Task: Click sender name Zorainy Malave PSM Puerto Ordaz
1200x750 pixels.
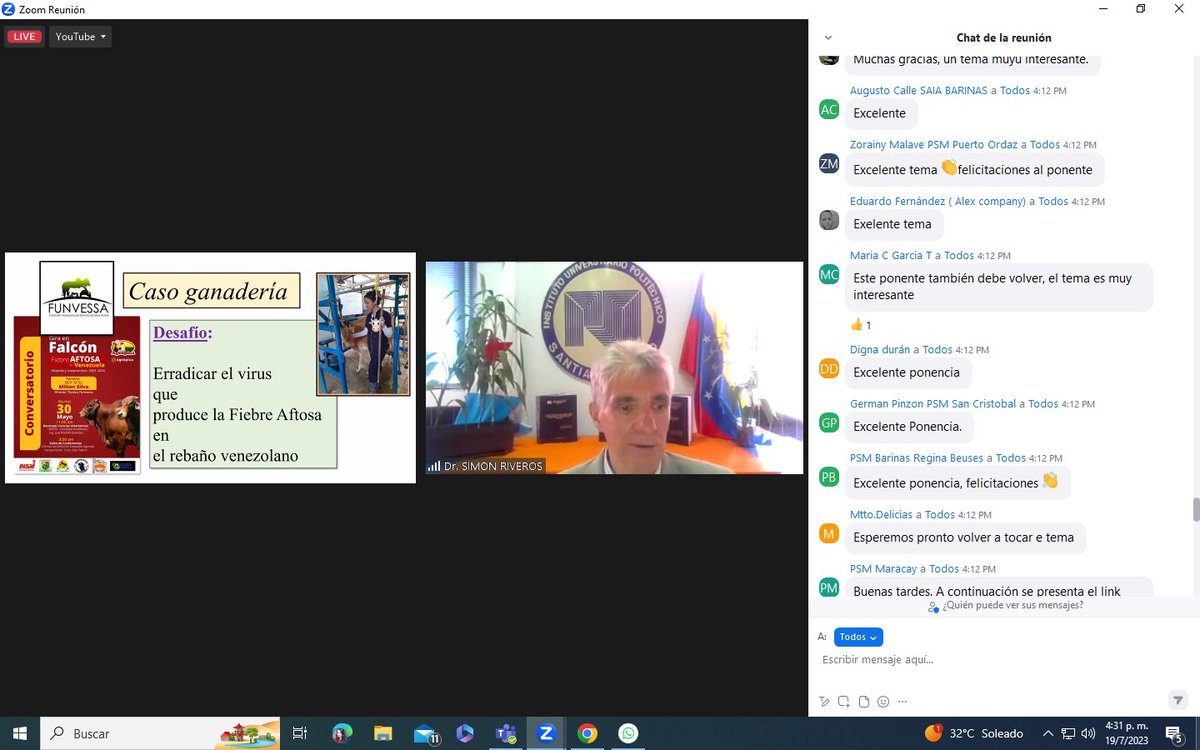Action: click(x=934, y=145)
